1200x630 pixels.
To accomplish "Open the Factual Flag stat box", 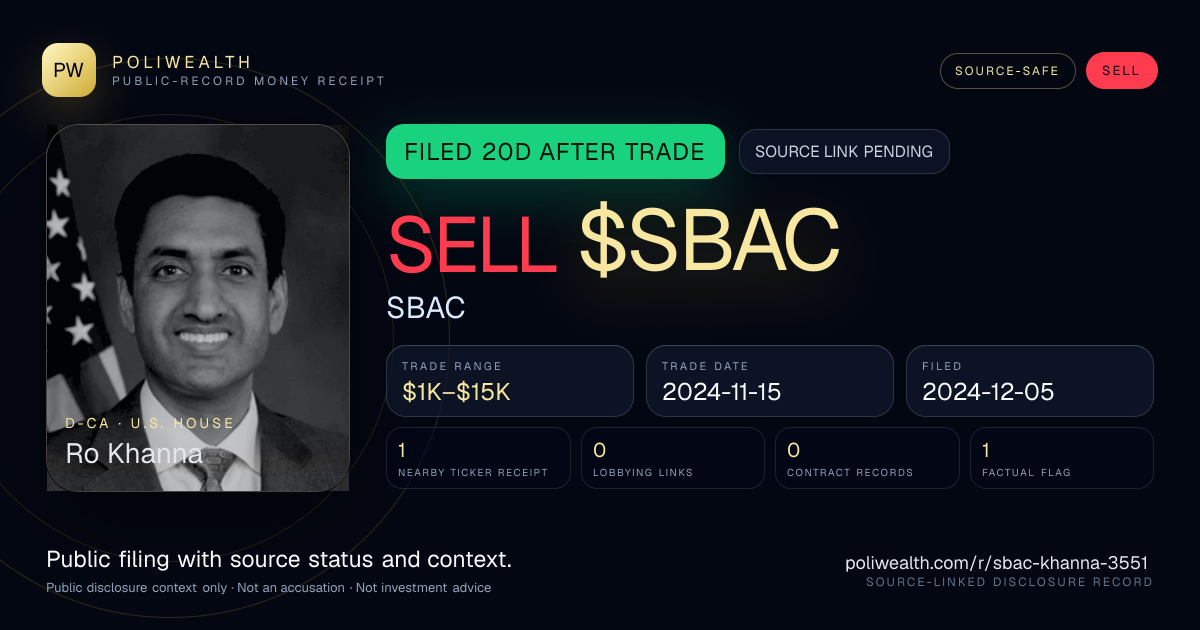I will tap(1062, 458).
